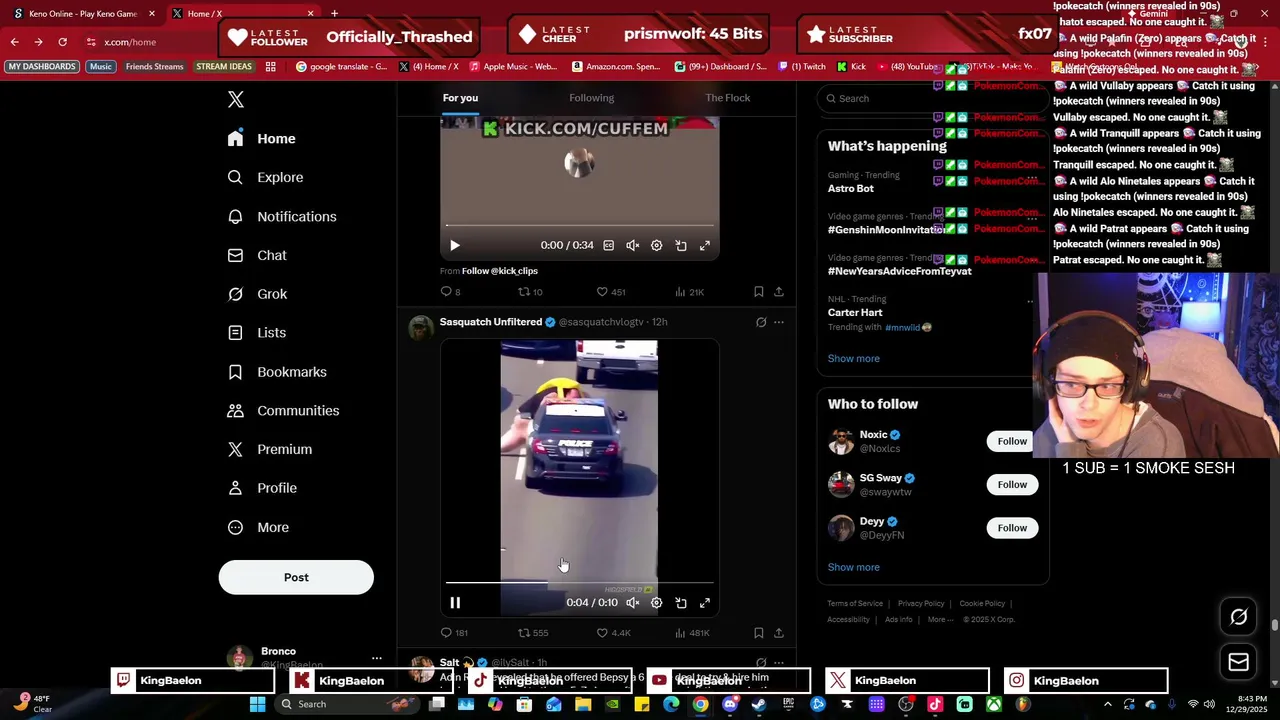Like the post with 451 likes
1280x720 pixels.
point(610,292)
